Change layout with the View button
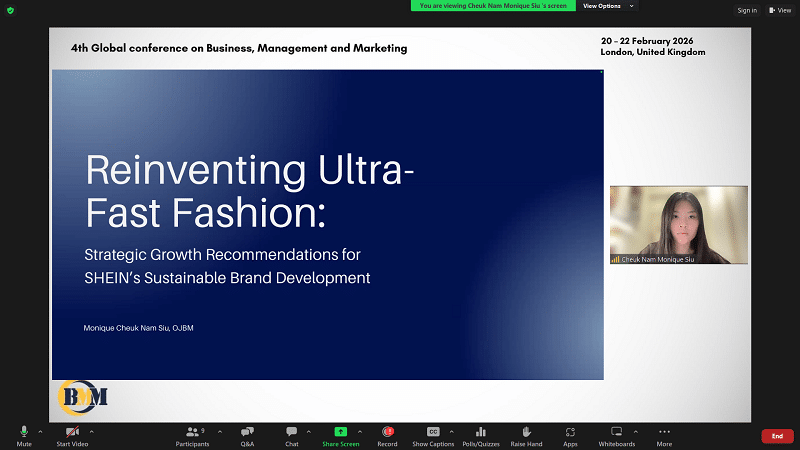This screenshot has width=800, height=450. pos(779,10)
